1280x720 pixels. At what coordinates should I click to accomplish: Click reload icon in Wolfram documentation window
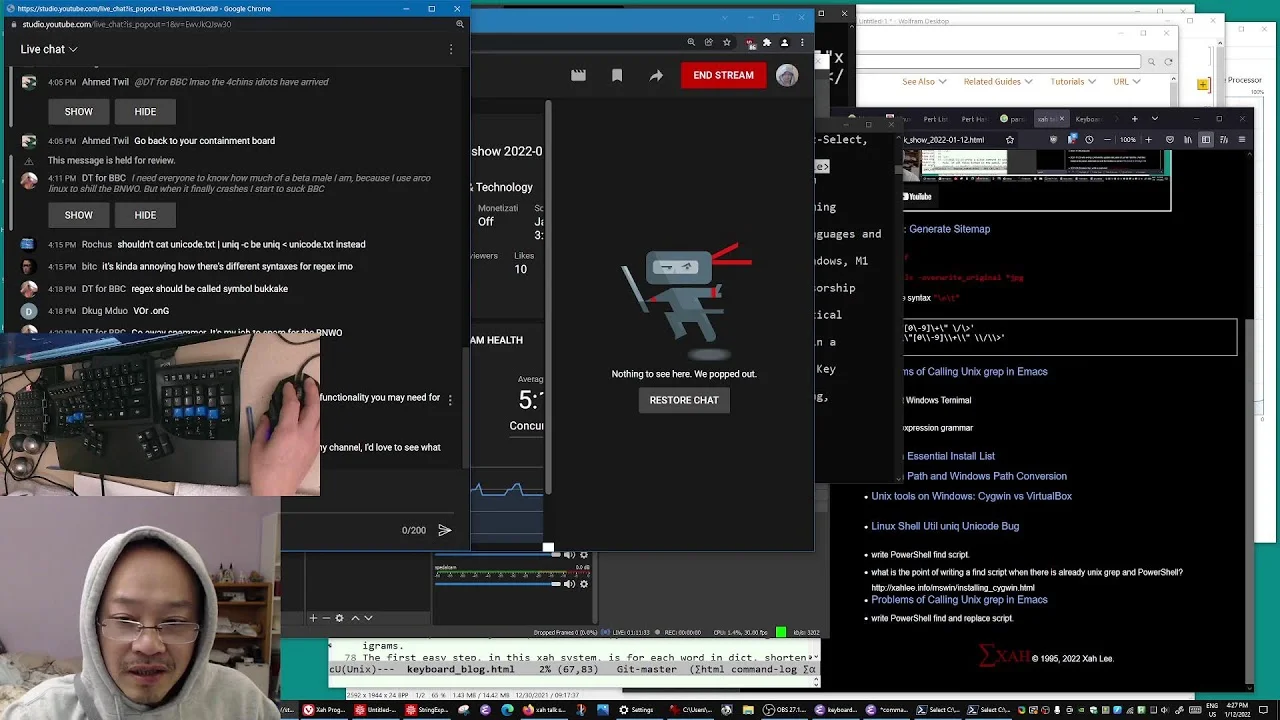[x=1168, y=61]
